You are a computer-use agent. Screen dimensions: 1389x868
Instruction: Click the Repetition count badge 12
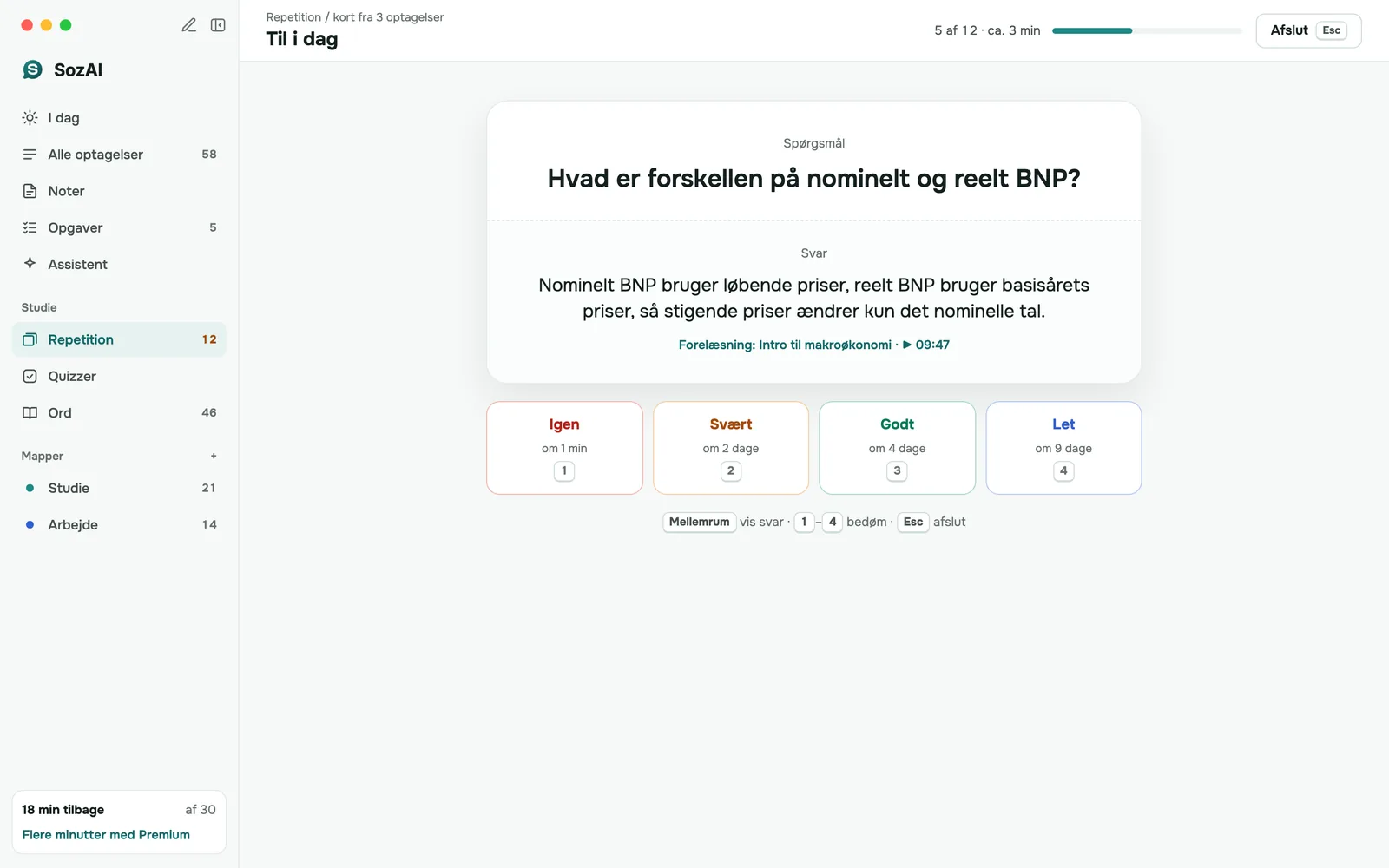point(209,339)
